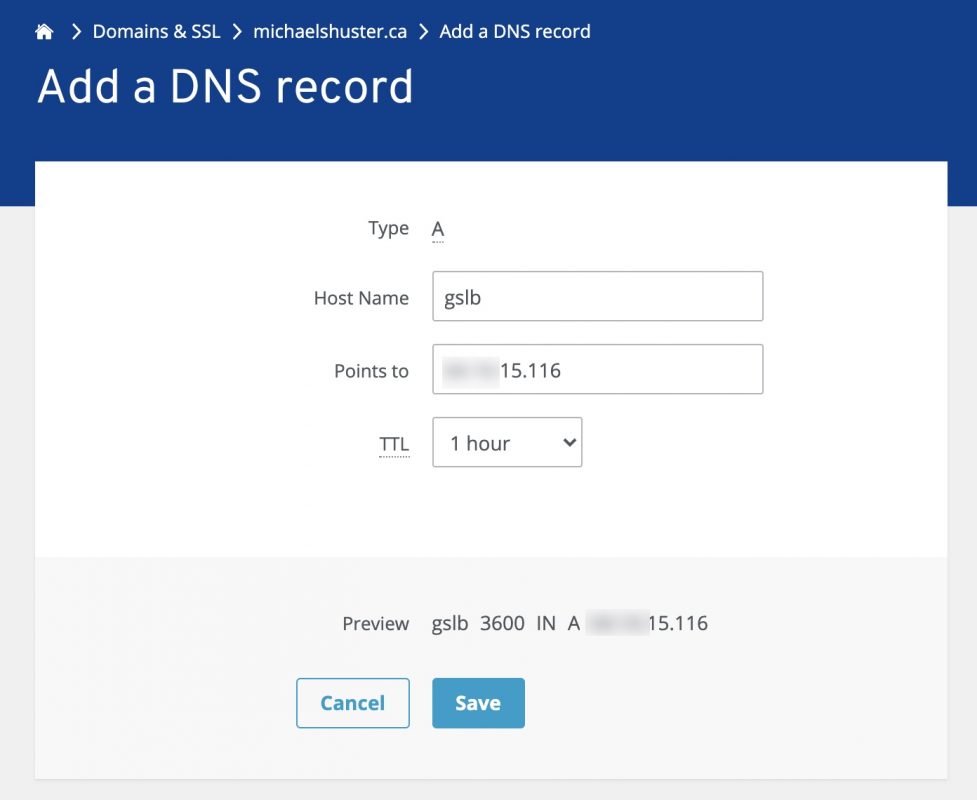
Task: Click the Cancel button
Action: [352, 703]
